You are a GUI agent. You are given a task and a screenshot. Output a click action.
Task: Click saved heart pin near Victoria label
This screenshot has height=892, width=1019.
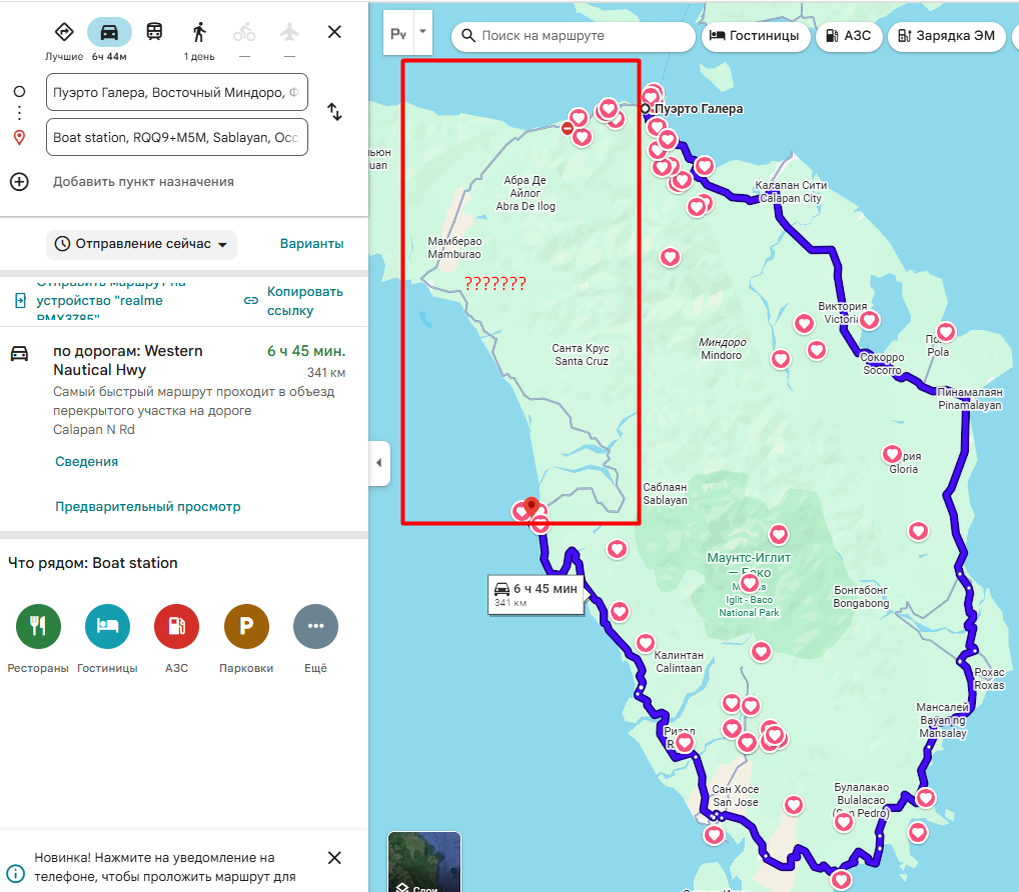[870, 319]
